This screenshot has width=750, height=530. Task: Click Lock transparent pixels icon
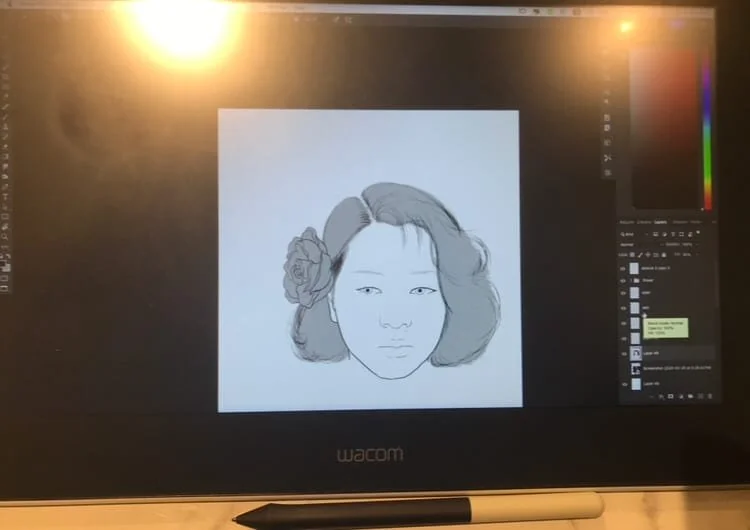632,255
